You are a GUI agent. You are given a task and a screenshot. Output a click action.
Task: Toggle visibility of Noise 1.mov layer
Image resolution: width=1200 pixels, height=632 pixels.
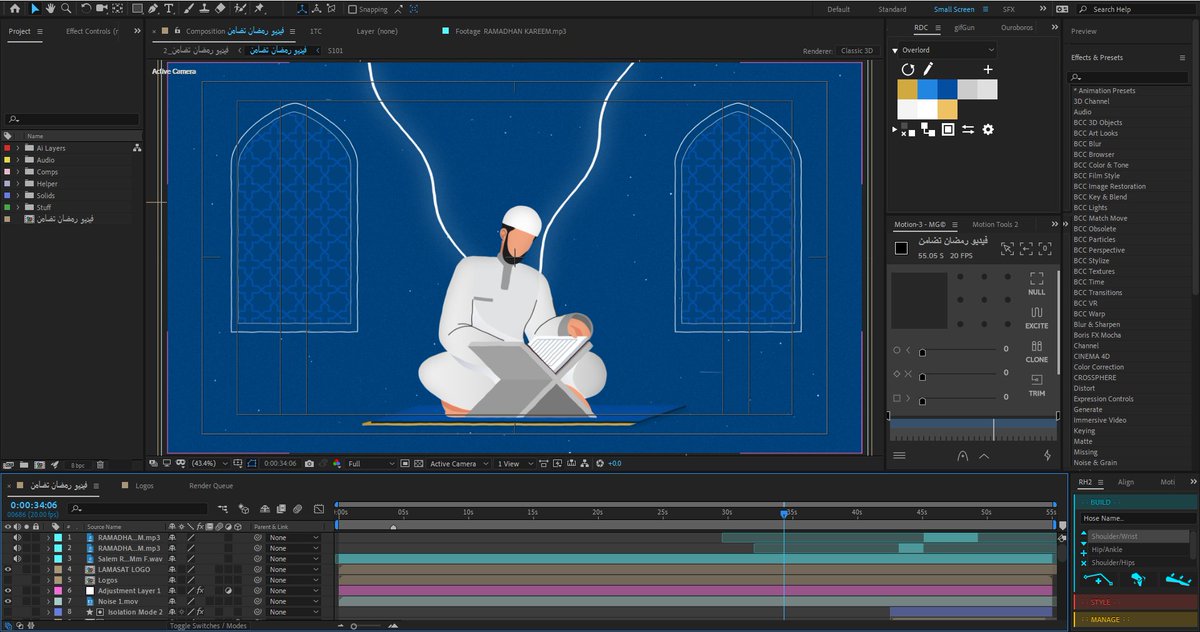[9, 601]
